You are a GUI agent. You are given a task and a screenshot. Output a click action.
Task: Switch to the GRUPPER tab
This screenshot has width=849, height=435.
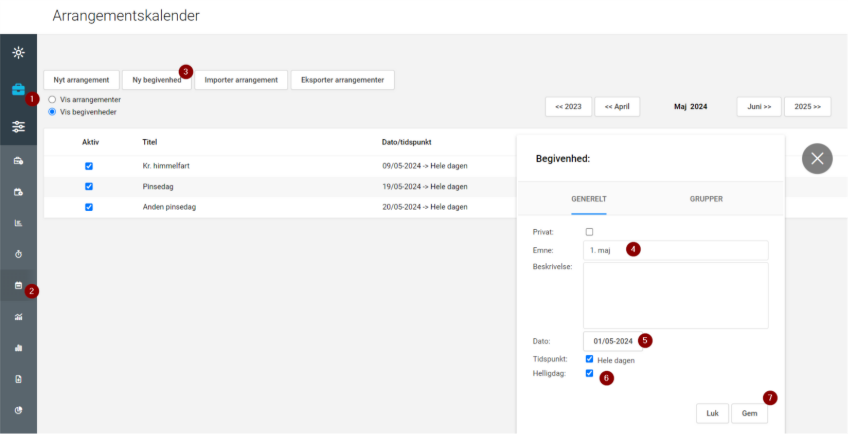[706, 199]
